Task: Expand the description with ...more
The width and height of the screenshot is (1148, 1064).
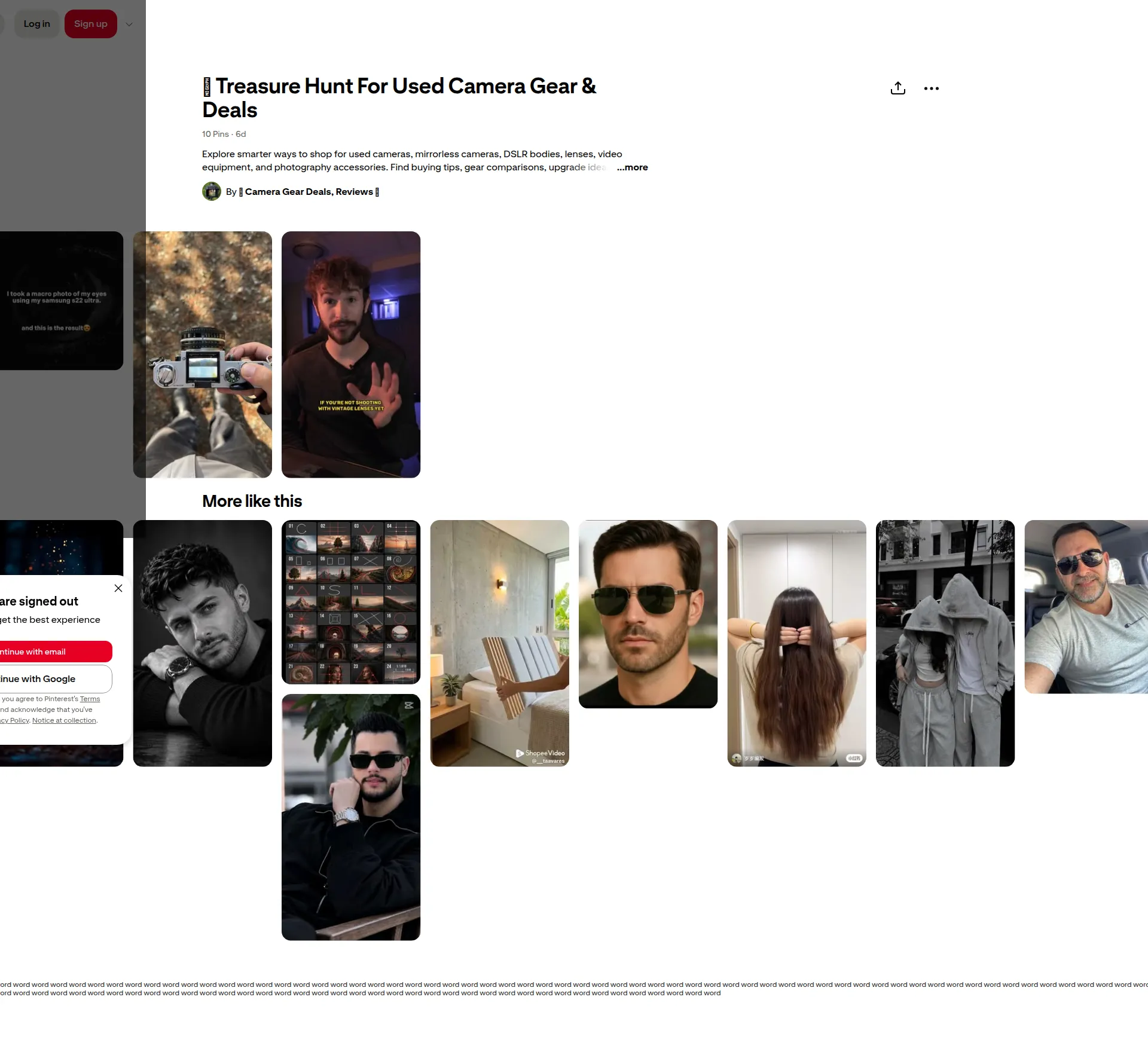Action: click(632, 167)
